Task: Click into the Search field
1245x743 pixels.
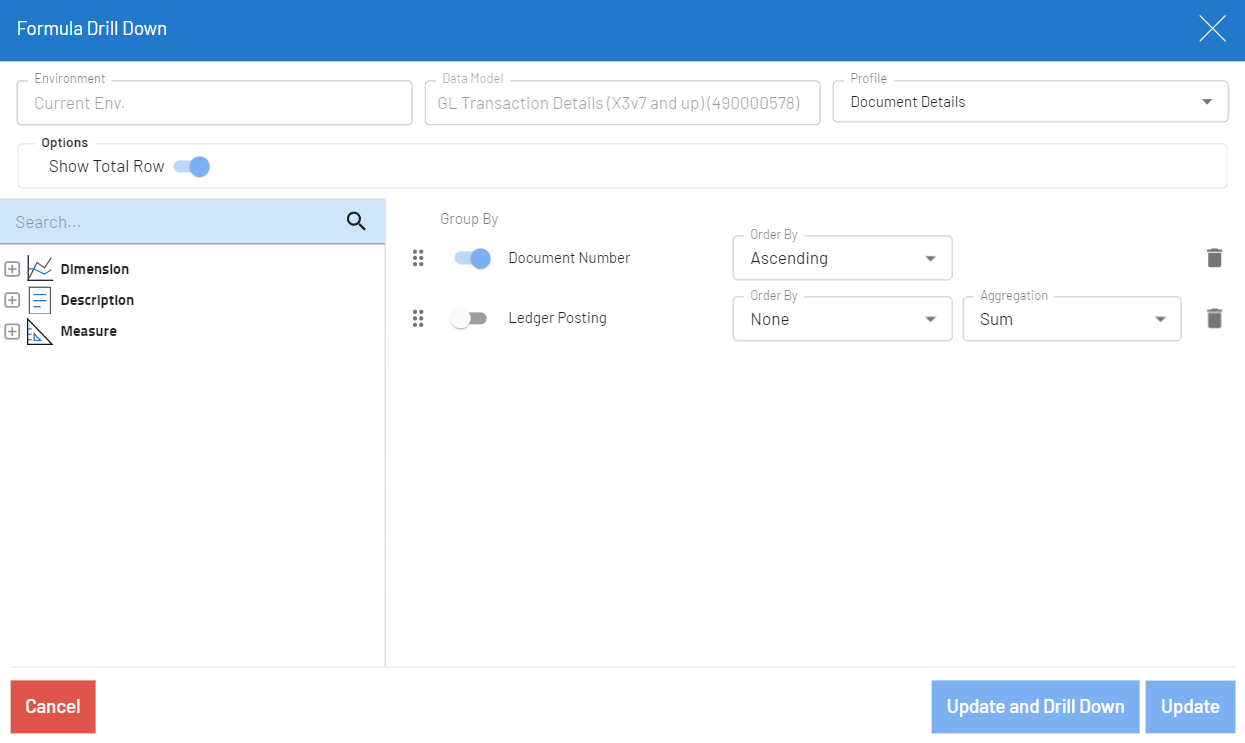Action: click(x=170, y=222)
